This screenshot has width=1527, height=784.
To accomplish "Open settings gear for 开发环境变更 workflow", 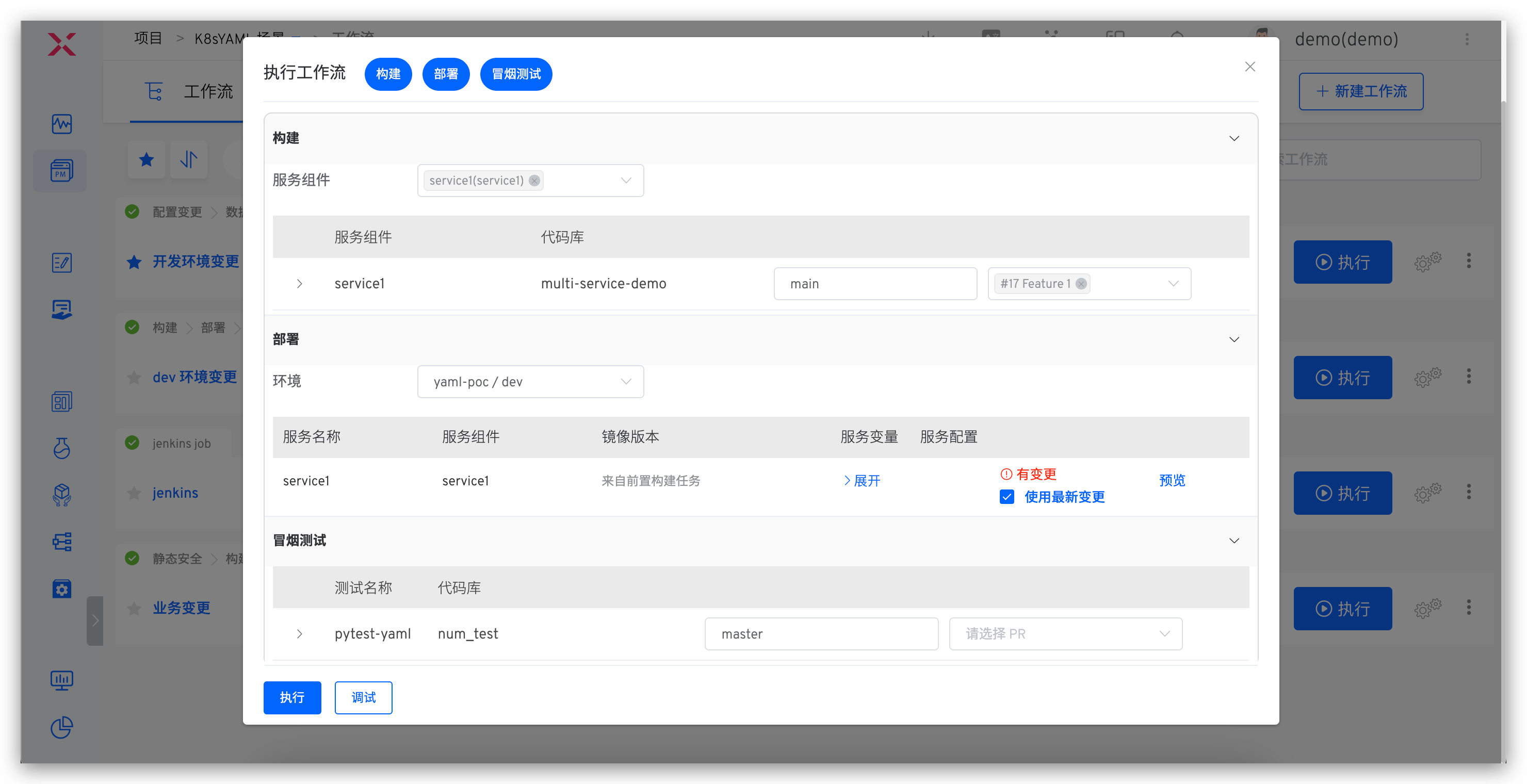I will pos(1427,262).
